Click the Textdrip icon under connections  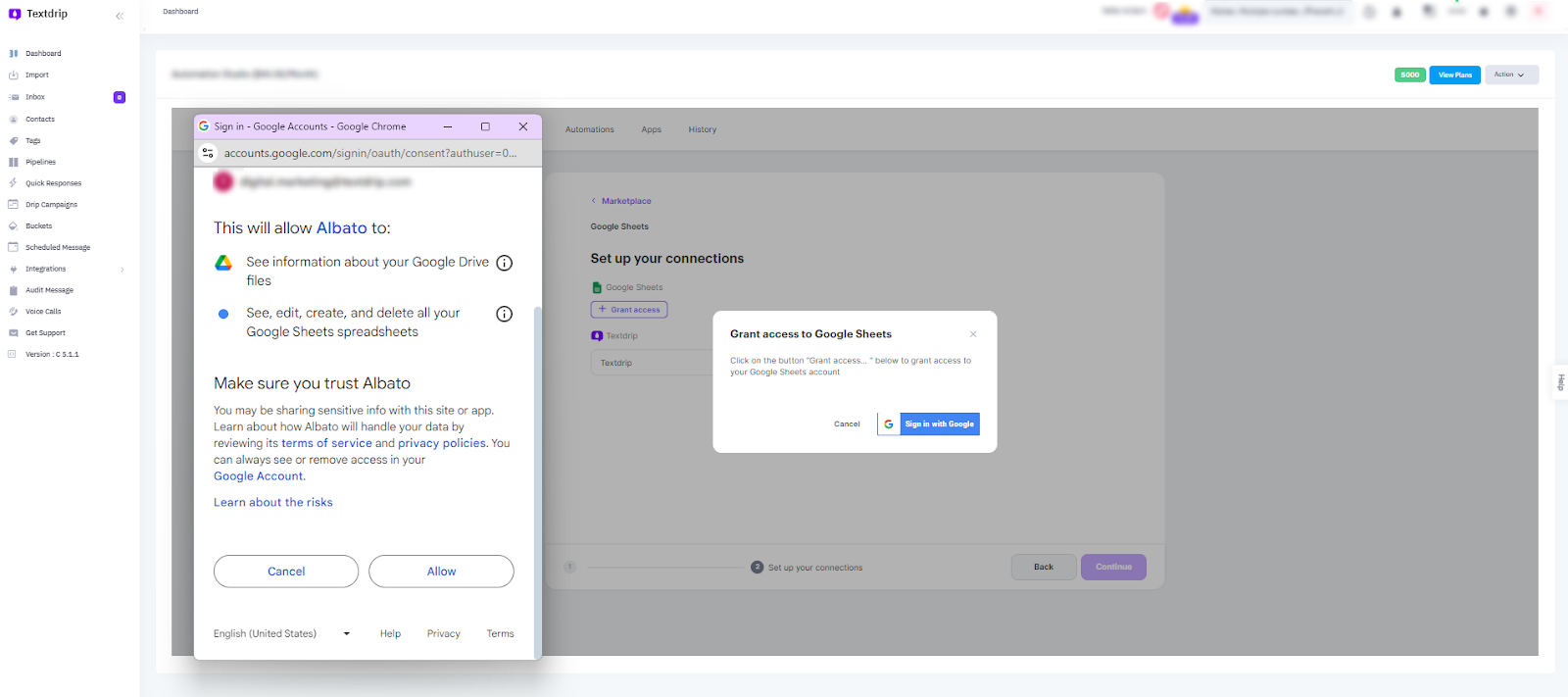[x=597, y=335]
